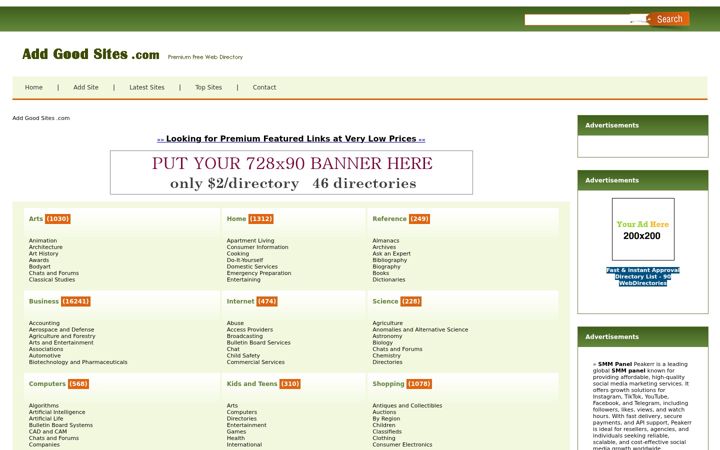Image resolution: width=720 pixels, height=450 pixels.
Task: Click the orange Search button
Action: (x=670, y=19)
